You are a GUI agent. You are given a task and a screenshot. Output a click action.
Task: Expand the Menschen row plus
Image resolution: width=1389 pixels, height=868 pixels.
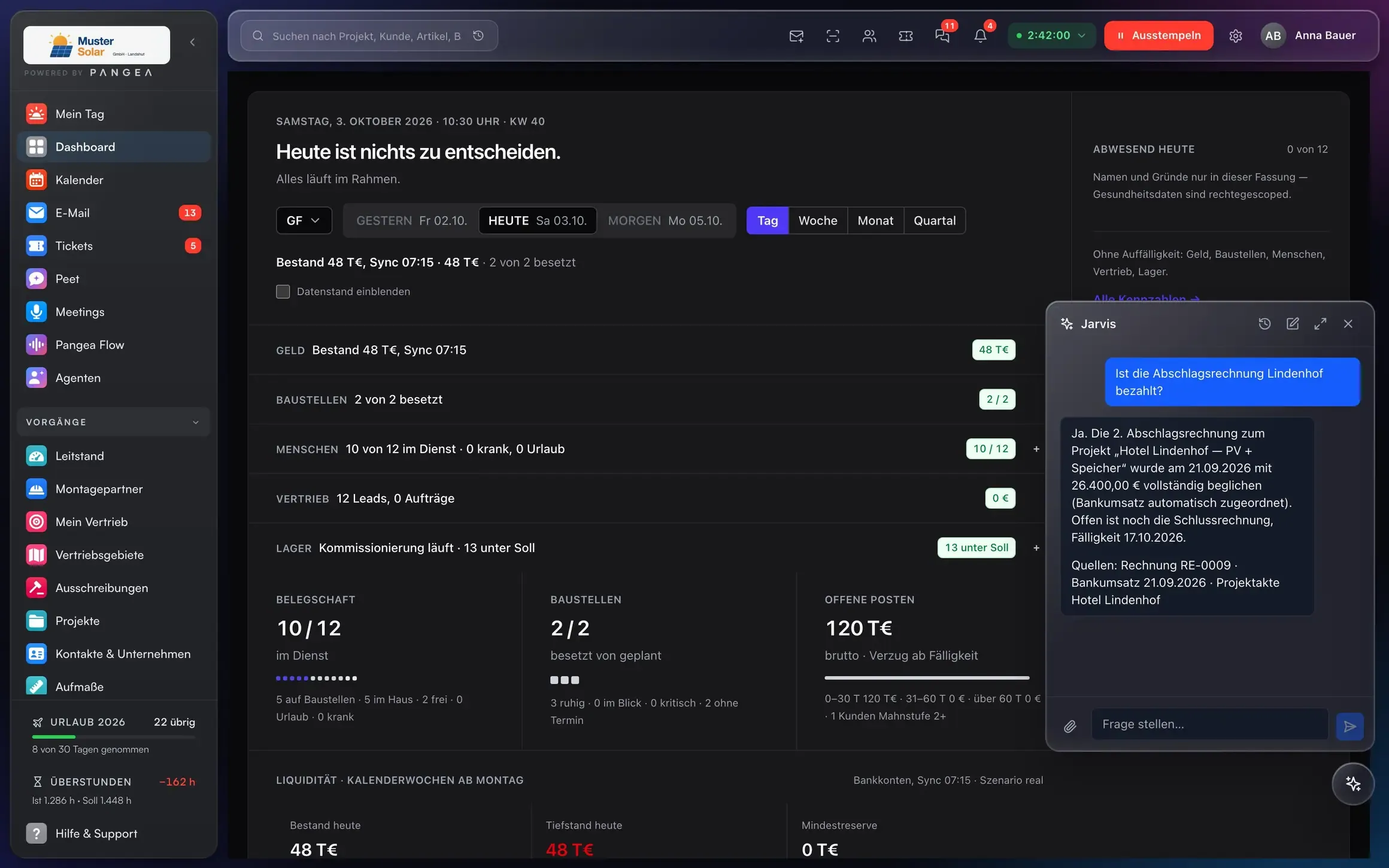[1036, 449]
